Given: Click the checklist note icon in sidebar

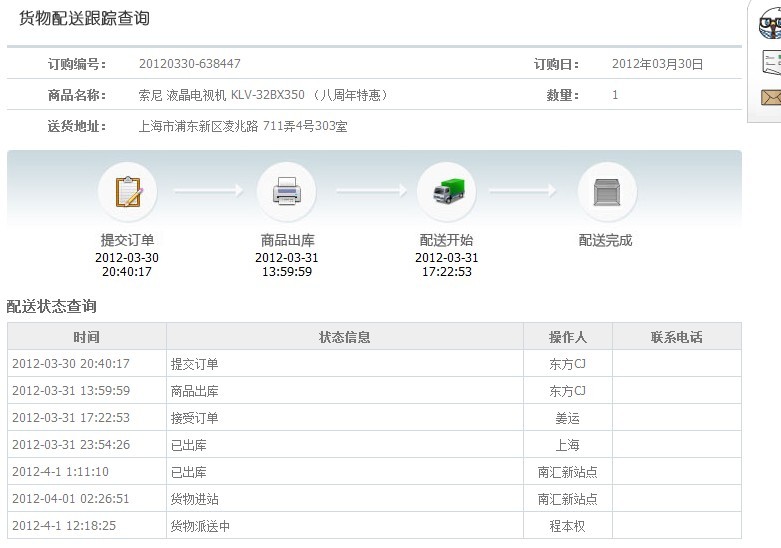Looking at the screenshot, I should pos(772,62).
